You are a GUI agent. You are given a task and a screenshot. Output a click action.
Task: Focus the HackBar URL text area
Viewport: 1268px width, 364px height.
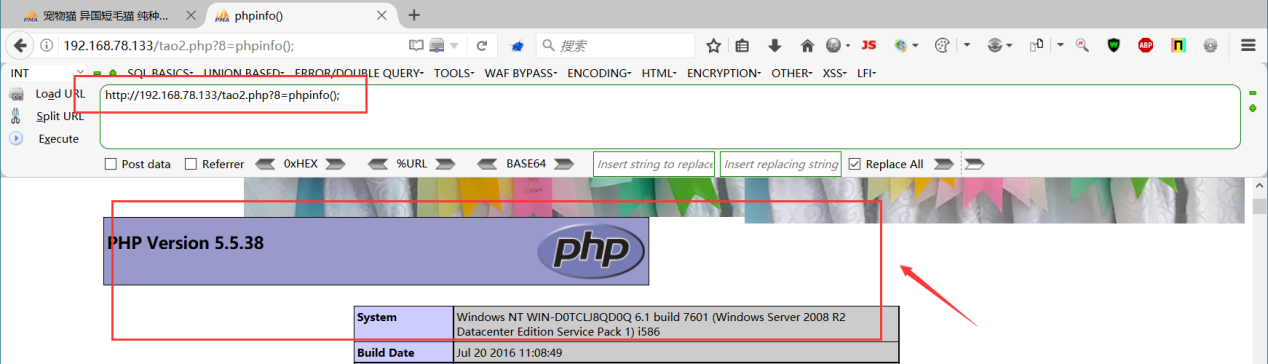coord(670,116)
